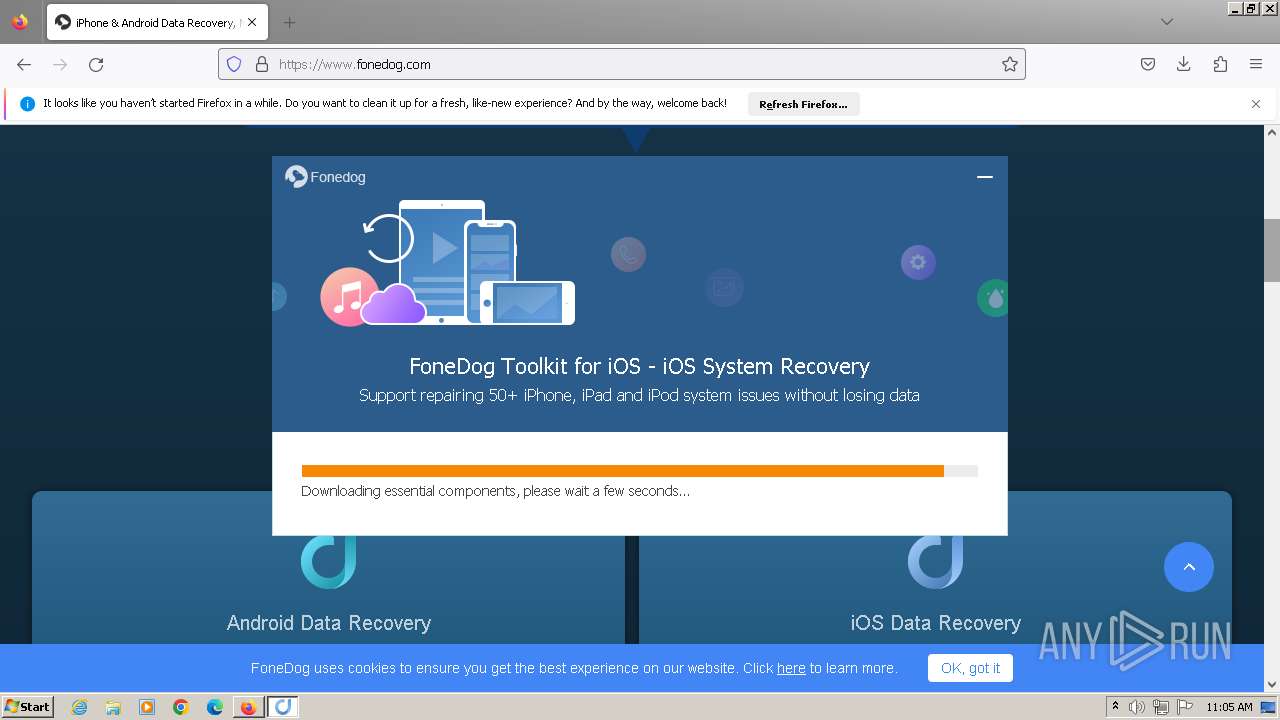Show hidden tray icons arrow
This screenshot has width=1280, height=720.
click(x=1116, y=706)
